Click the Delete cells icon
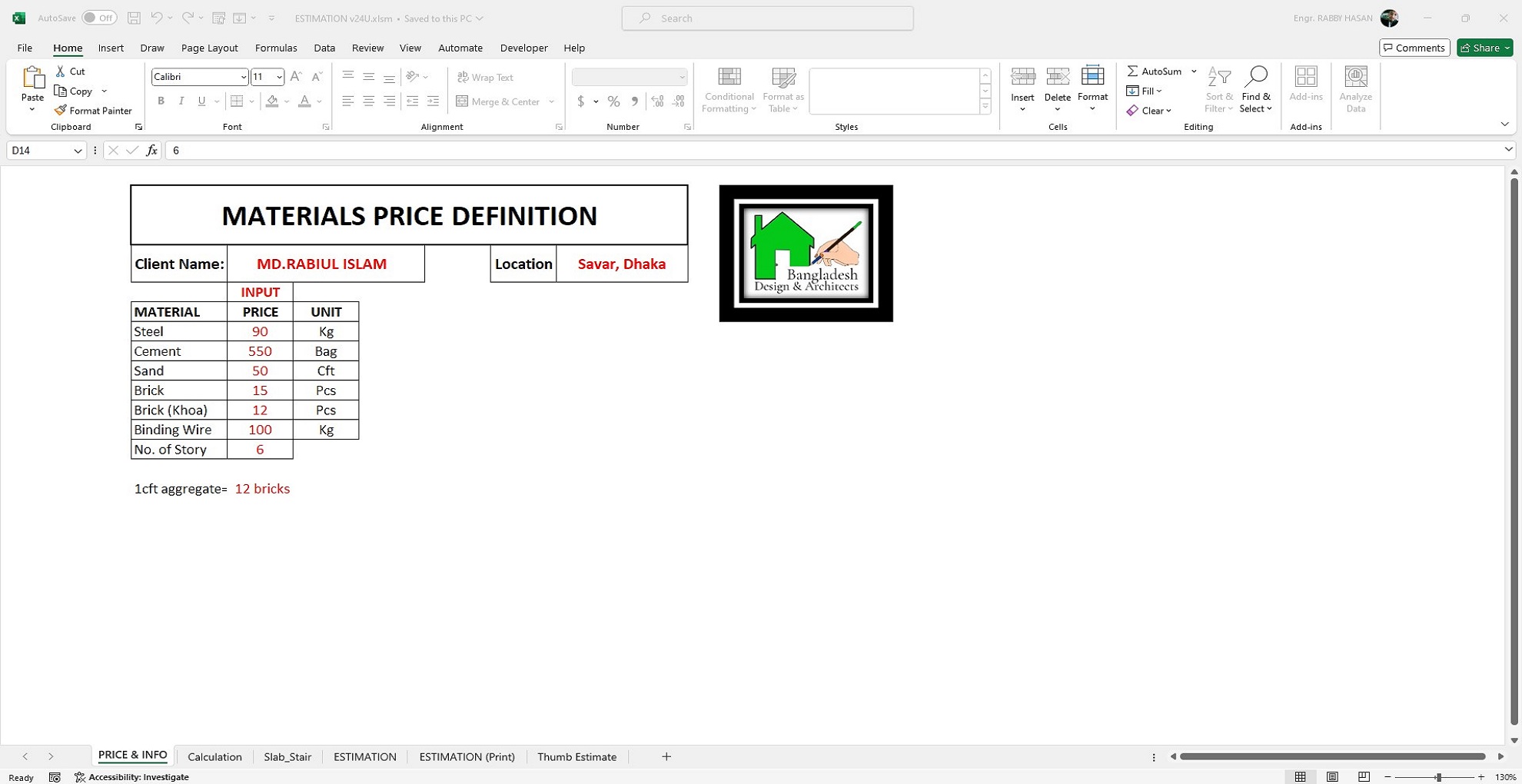 [x=1057, y=77]
